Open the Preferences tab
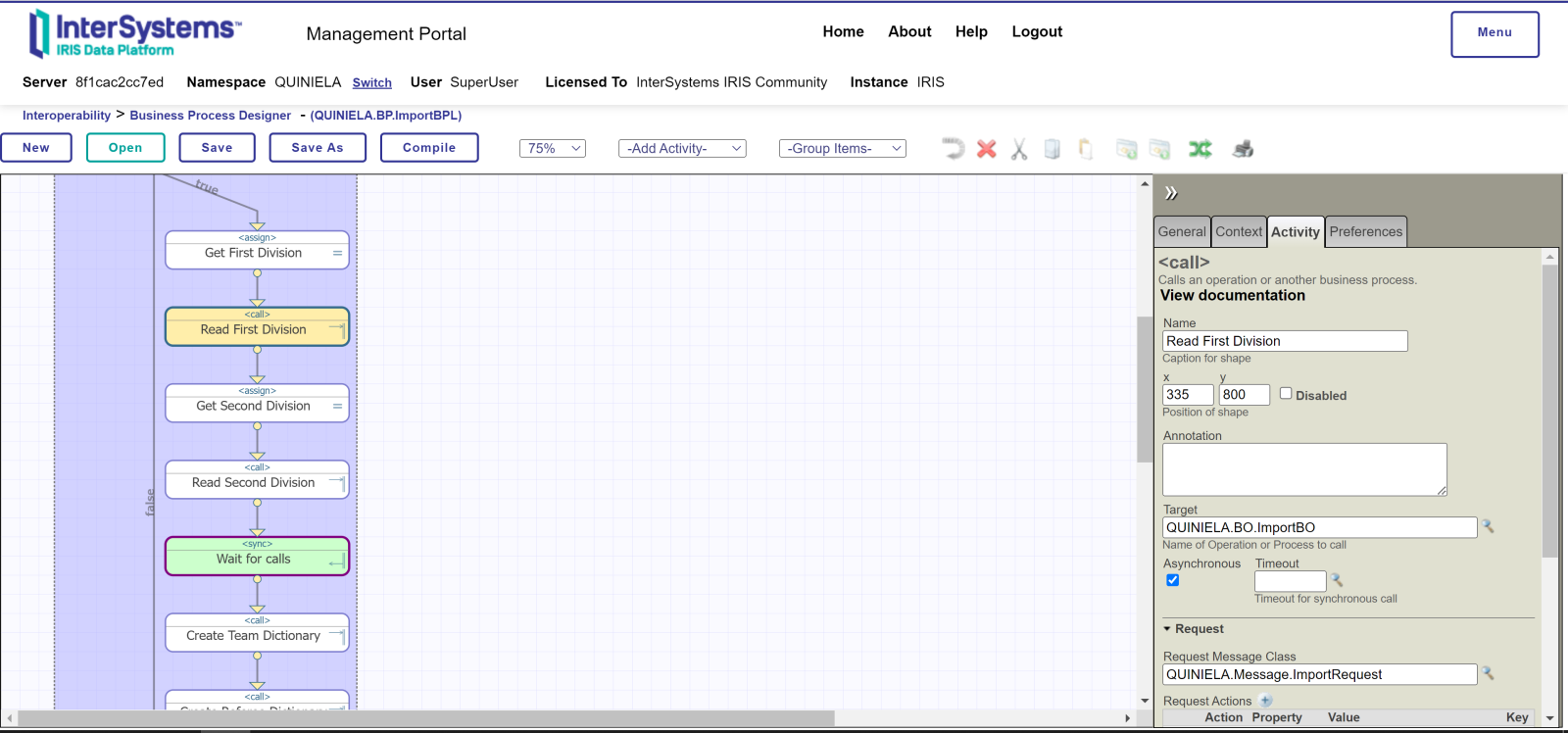This screenshot has height=733, width=1568. tap(1365, 232)
